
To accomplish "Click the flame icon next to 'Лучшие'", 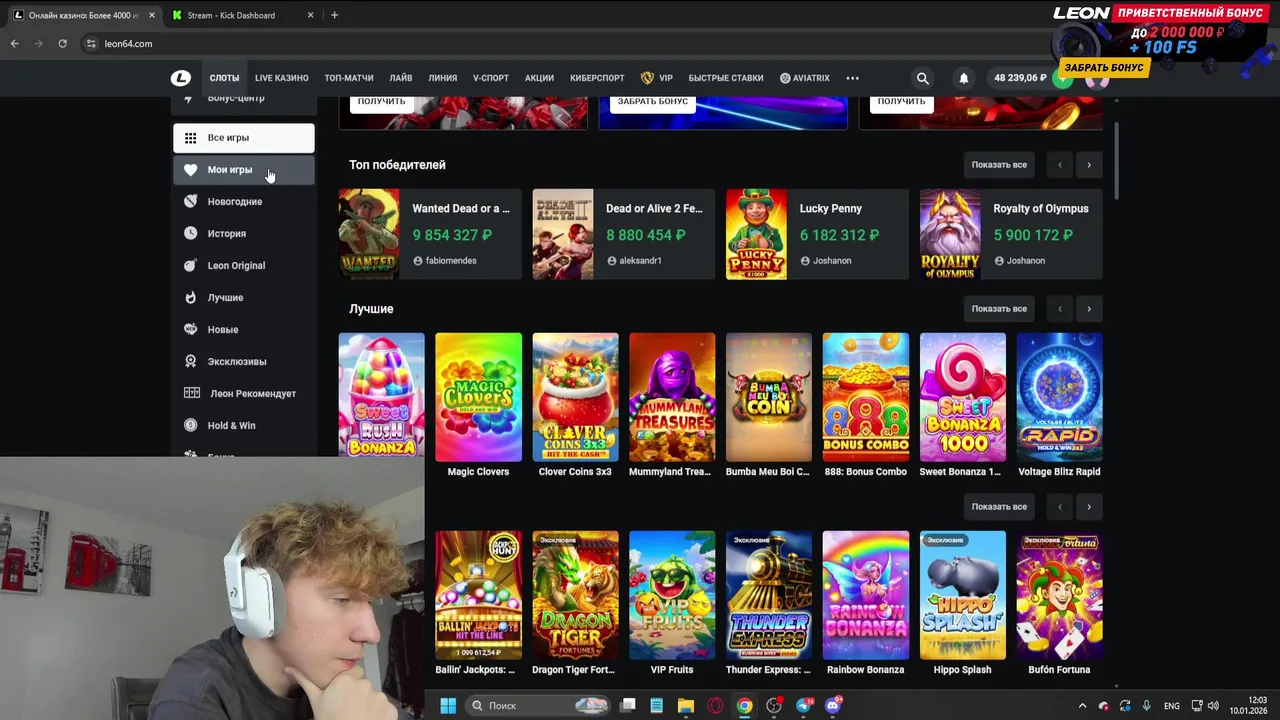I will (190, 298).
